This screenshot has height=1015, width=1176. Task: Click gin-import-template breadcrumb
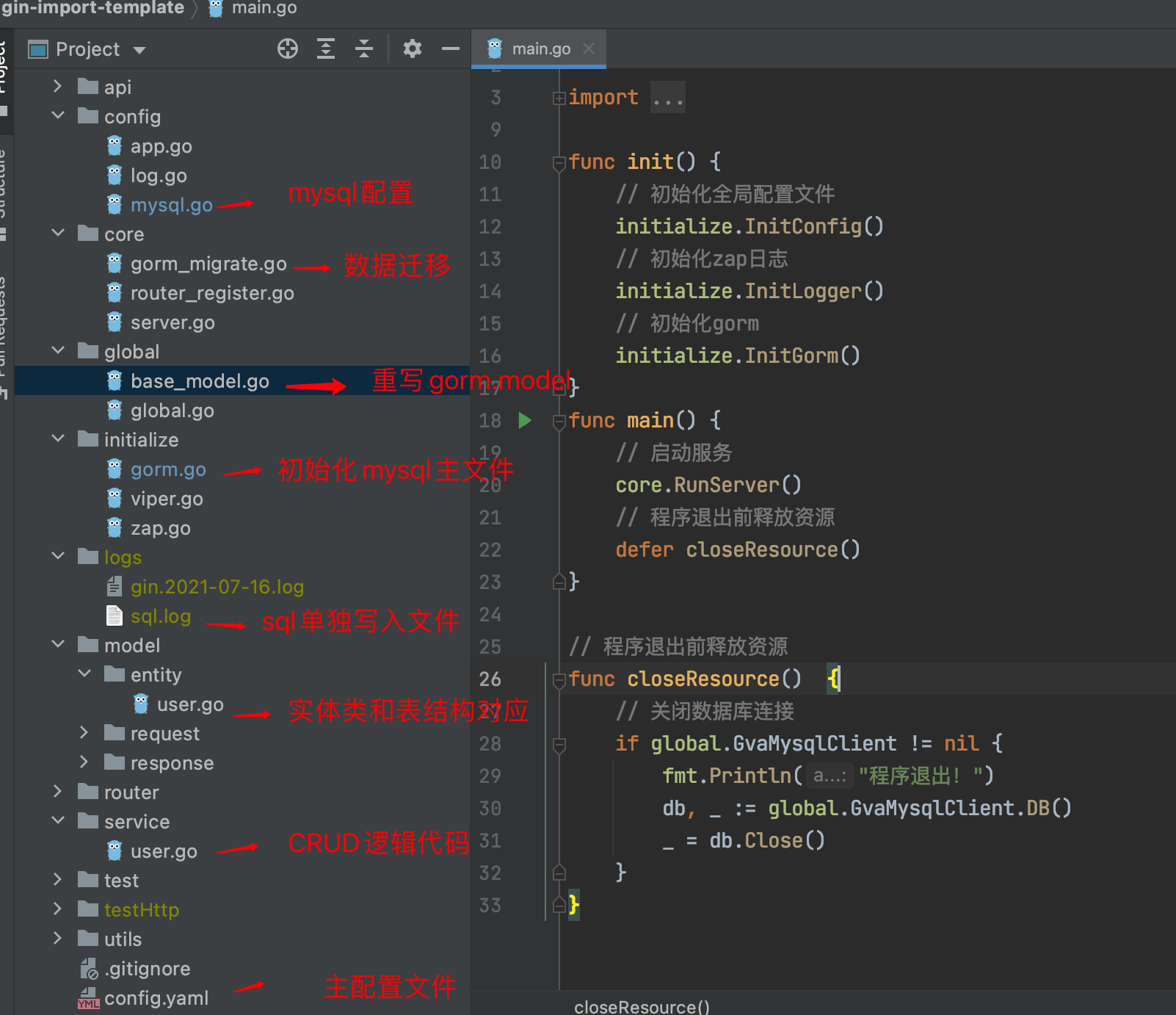[x=92, y=8]
